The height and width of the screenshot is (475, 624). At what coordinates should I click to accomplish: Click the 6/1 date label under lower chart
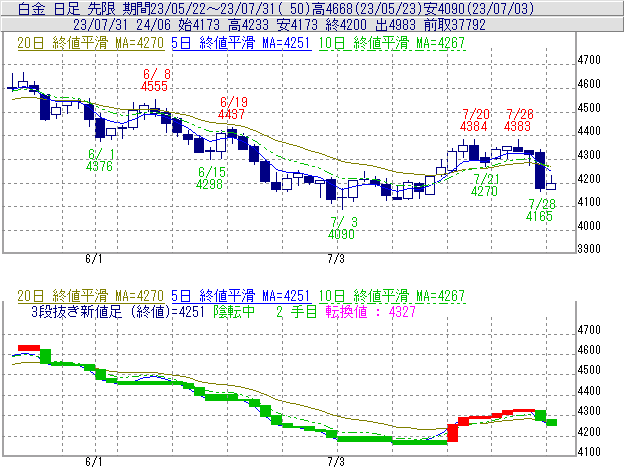(94, 462)
